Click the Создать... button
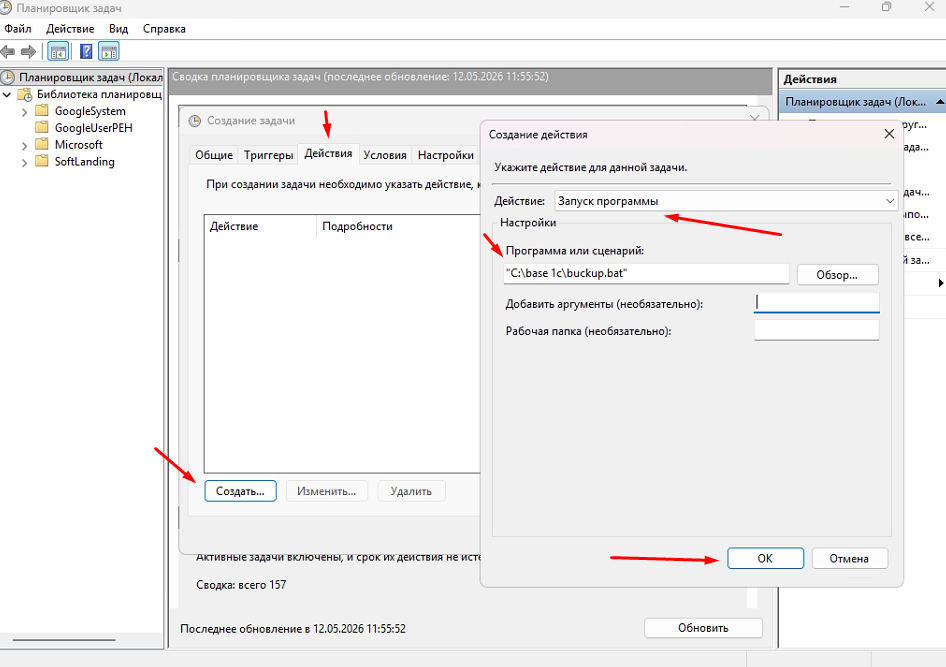Image resolution: width=946 pixels, height=667 pixels. (x=240, y=491)
